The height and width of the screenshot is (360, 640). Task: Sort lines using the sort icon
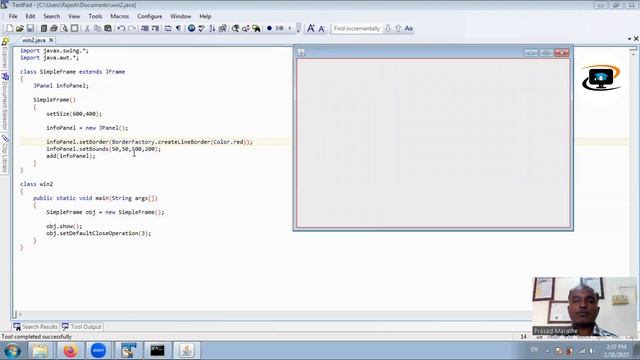(x=212, y=29)
